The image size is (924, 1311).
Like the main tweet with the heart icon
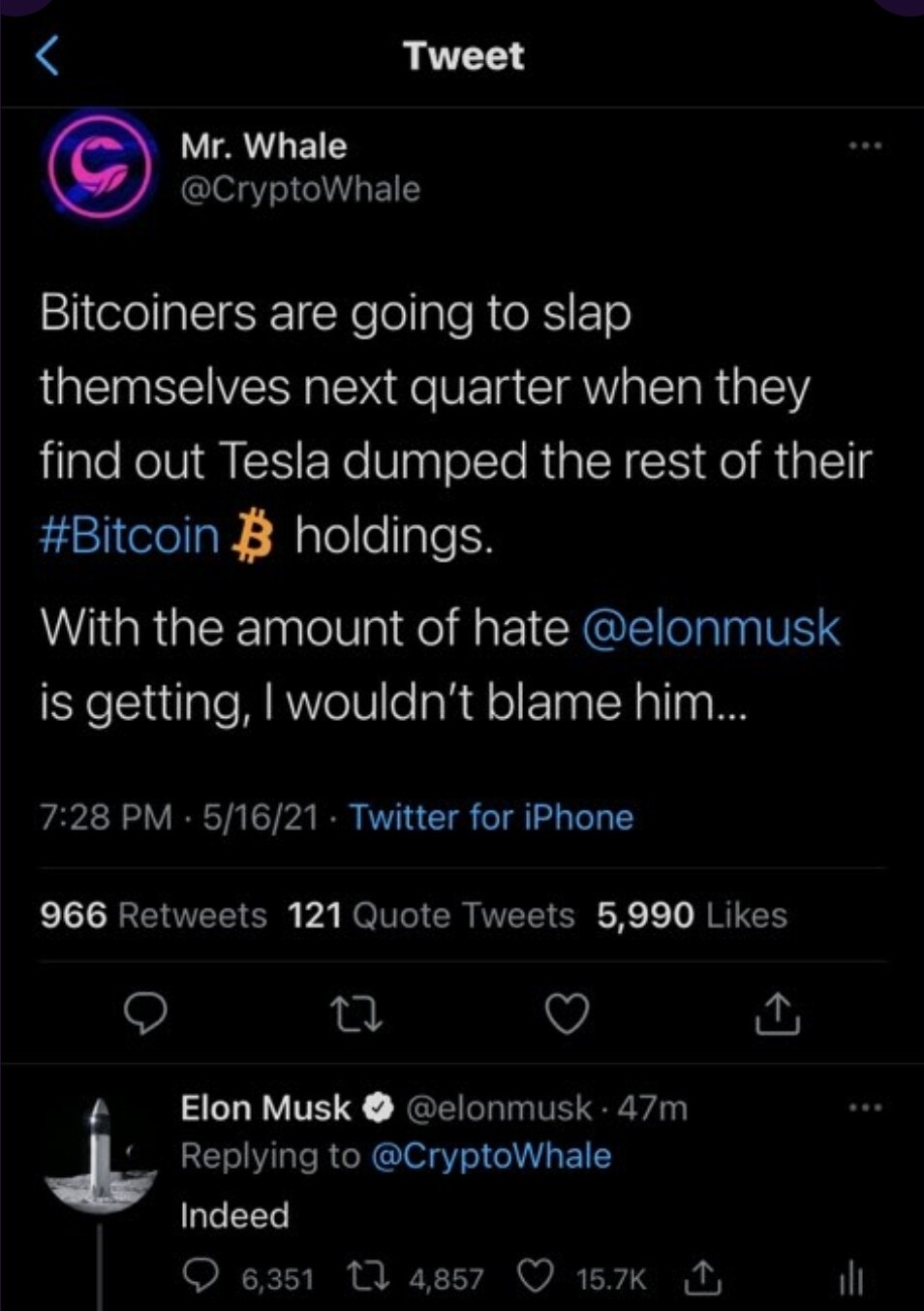click(x=567, y=1014)
